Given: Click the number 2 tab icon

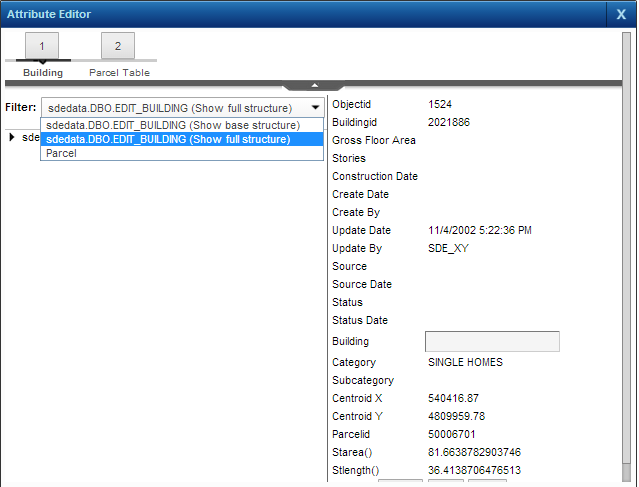Looking at the screenshot, I should tap(118, 46).
